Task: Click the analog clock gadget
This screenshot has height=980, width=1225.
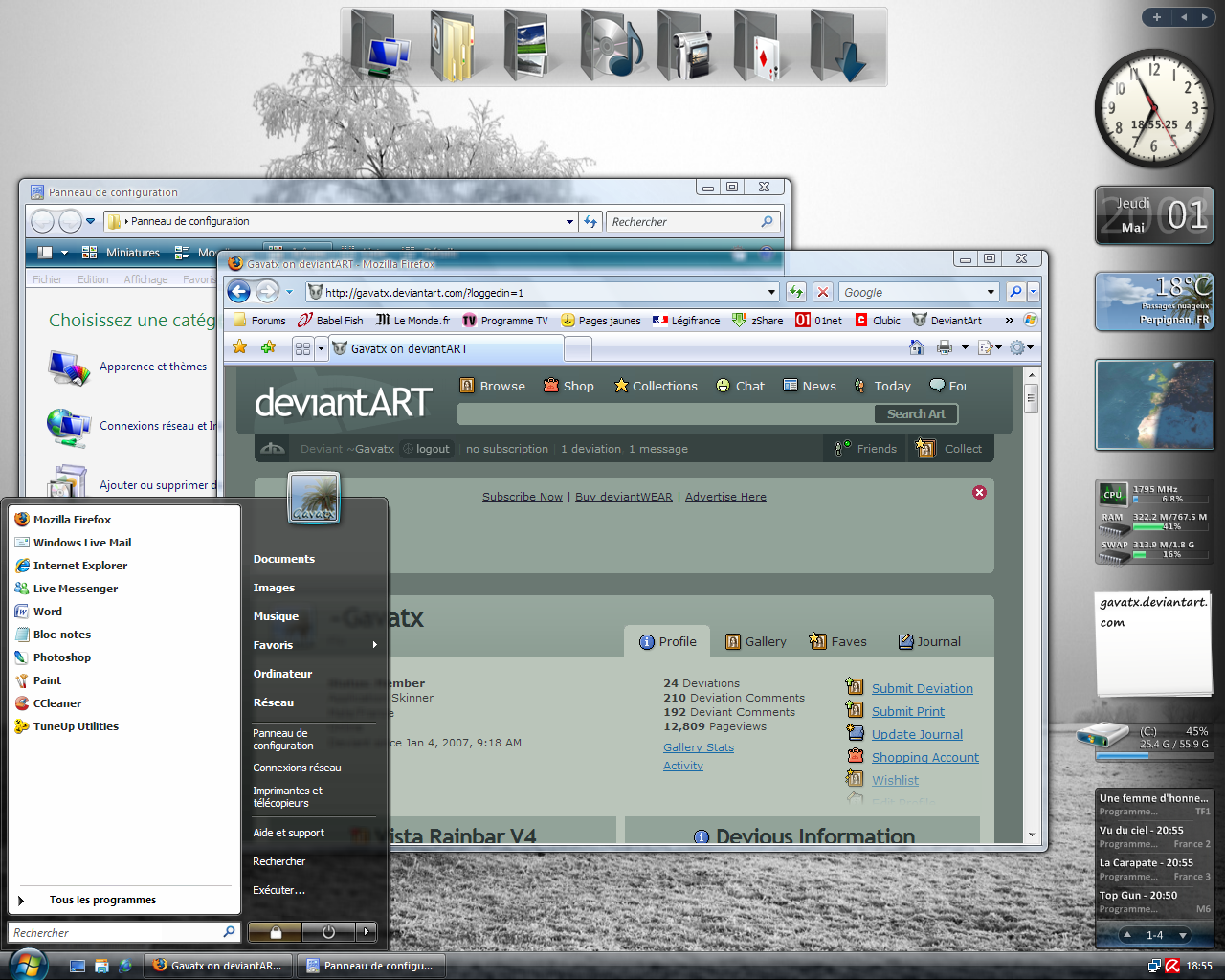Action: click(1153, 107)
